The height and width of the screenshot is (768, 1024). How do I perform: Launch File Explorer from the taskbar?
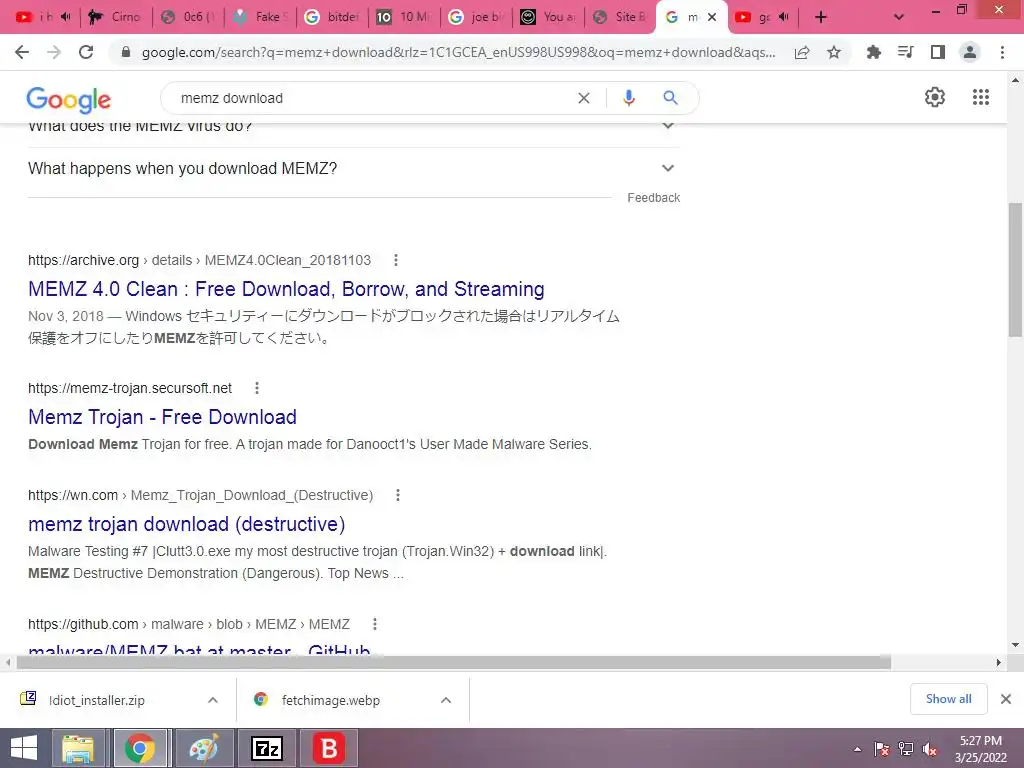coord(78,748)
